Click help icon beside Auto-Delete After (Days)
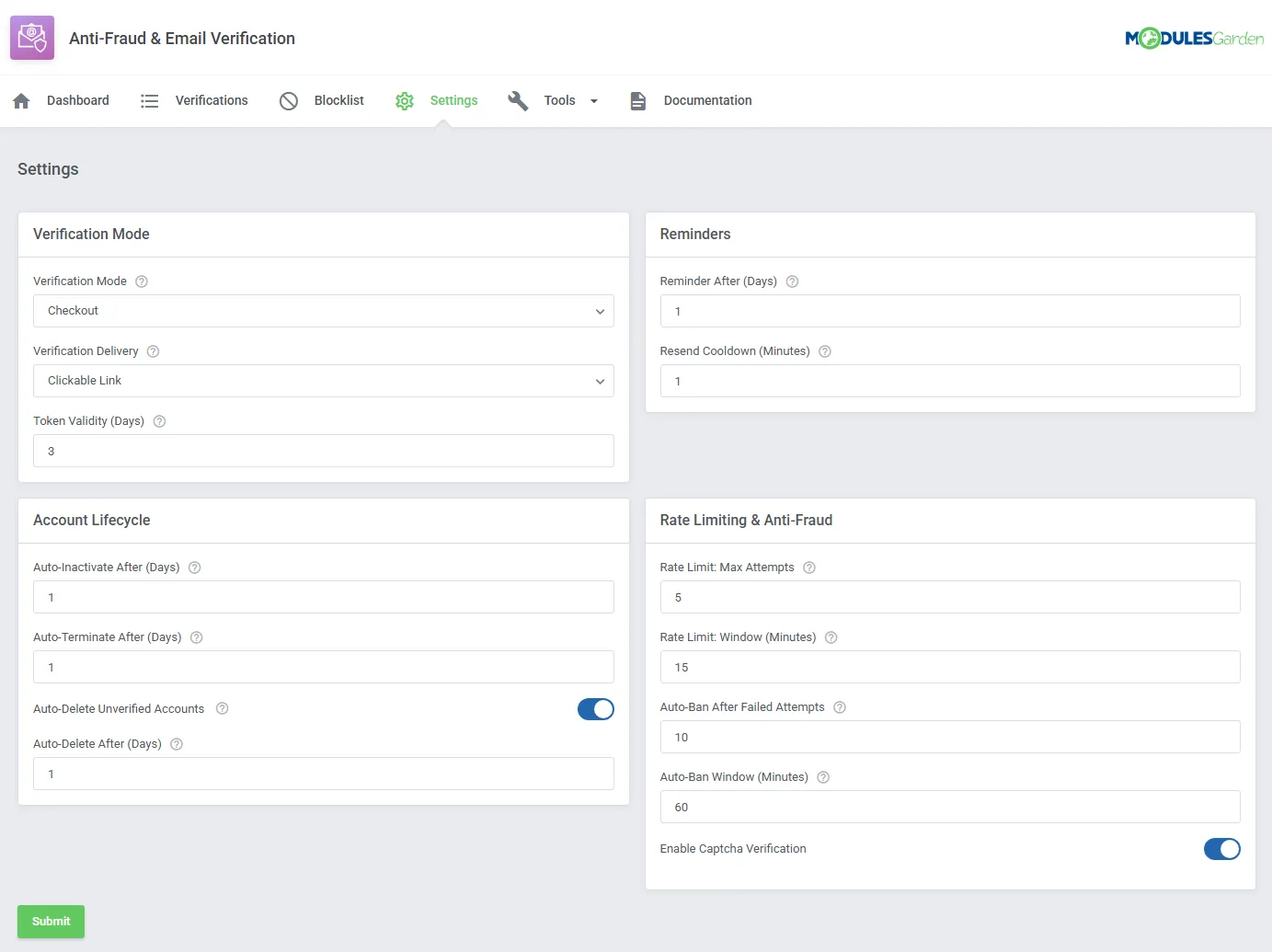 177,744
